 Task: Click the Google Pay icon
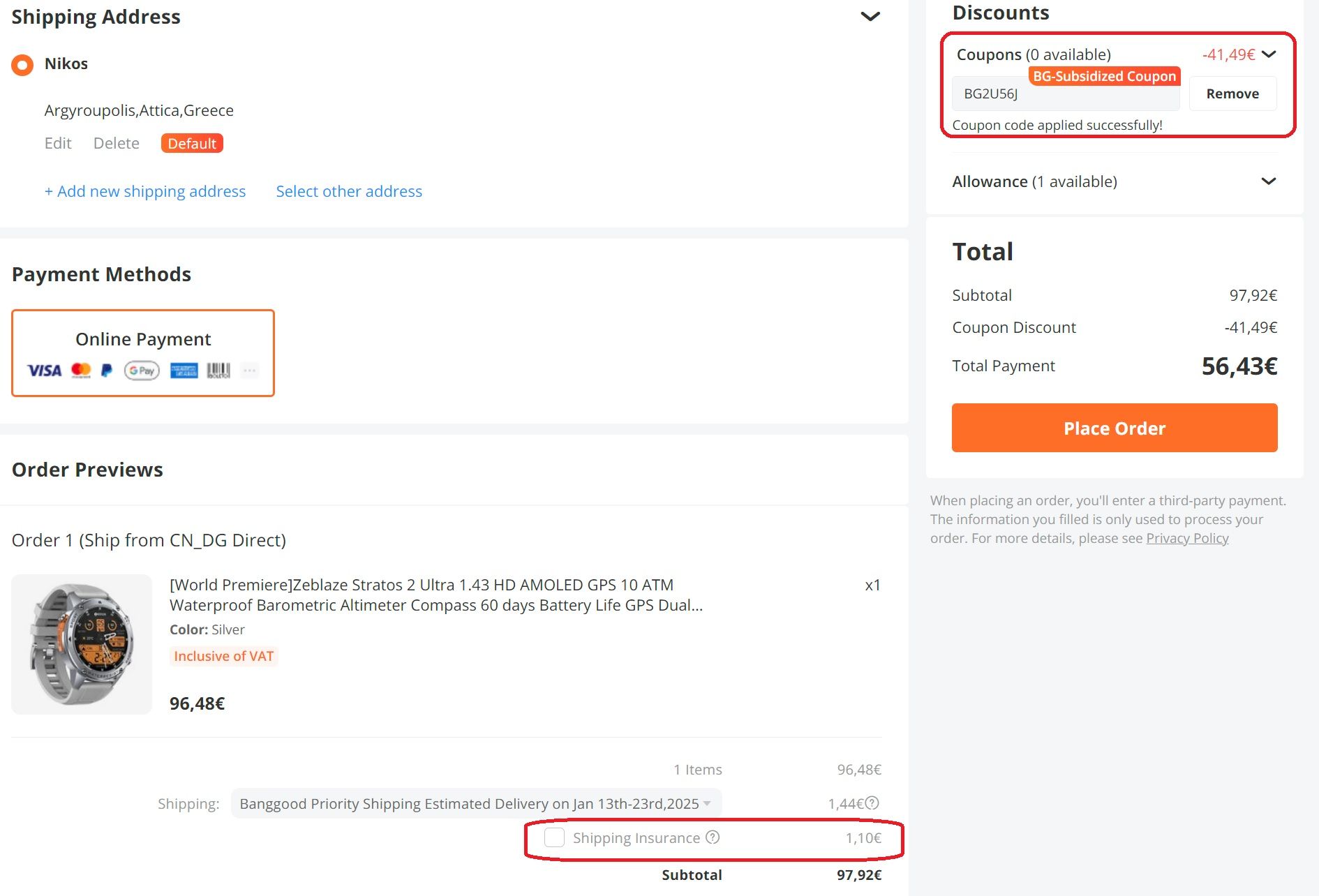click(x=142, y=371)
